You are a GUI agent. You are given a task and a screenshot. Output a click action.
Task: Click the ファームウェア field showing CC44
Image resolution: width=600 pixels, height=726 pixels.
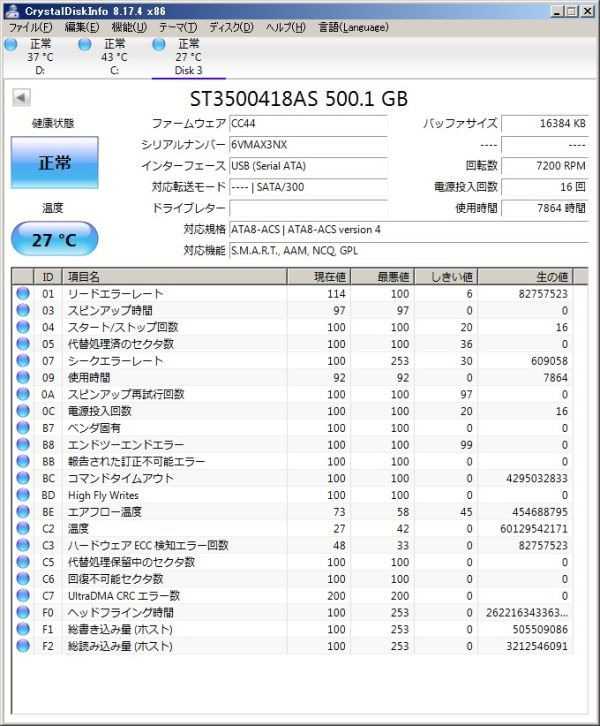pyautogui.click(x=308, y=123)
